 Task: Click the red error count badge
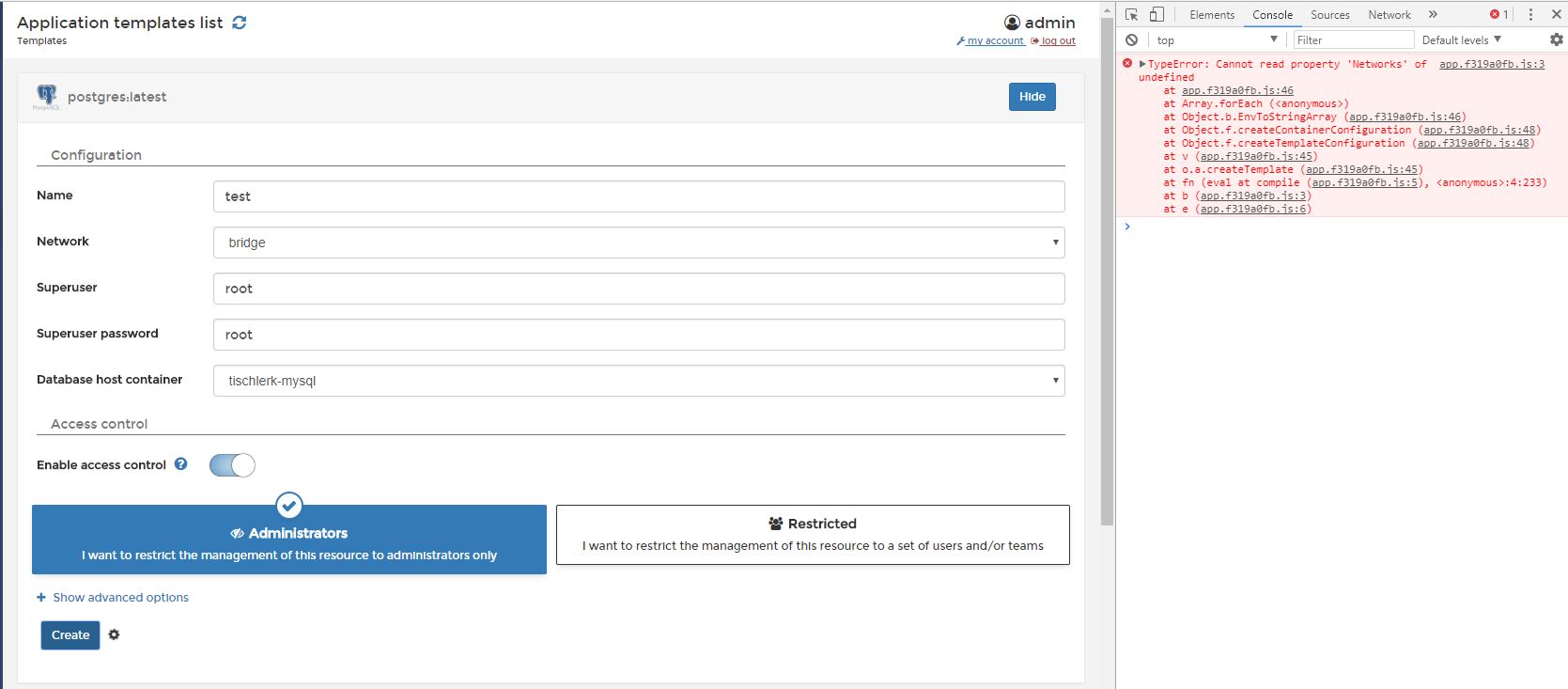(1498, 14)
